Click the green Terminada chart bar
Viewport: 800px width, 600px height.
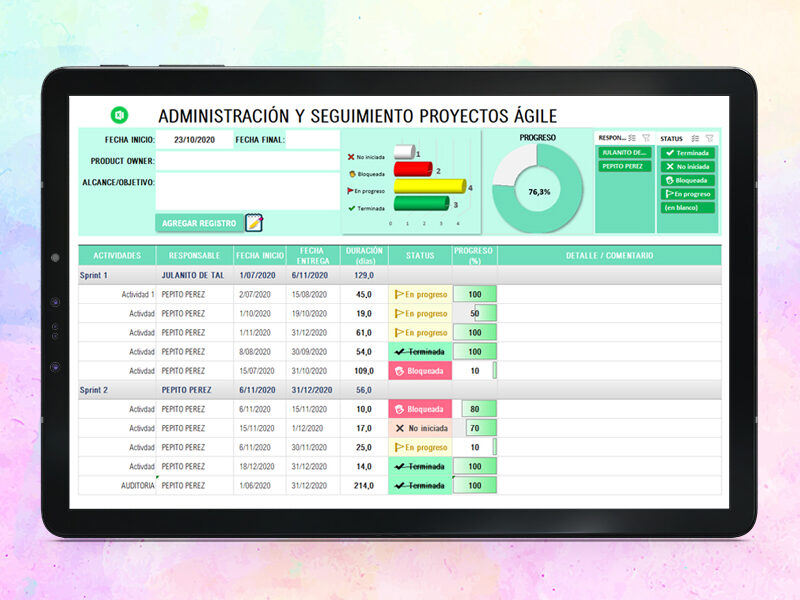[x=422, y=203]
